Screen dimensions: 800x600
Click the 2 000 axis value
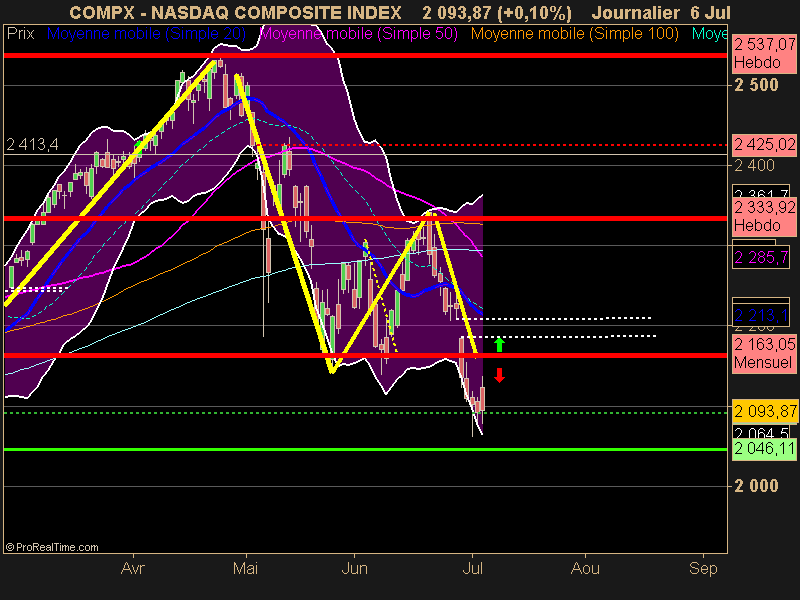tap(756, 486)
